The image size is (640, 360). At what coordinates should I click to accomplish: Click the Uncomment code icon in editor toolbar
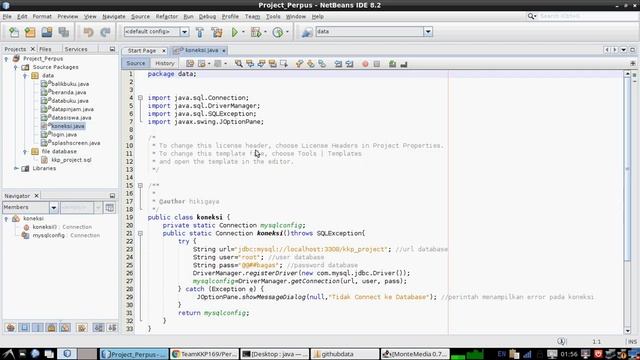(x=404, y=64)
